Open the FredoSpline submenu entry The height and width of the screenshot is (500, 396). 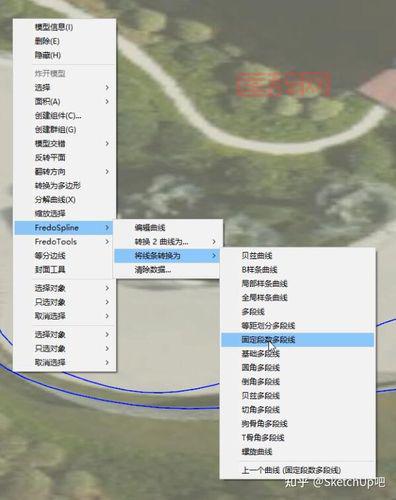point(65,228)
